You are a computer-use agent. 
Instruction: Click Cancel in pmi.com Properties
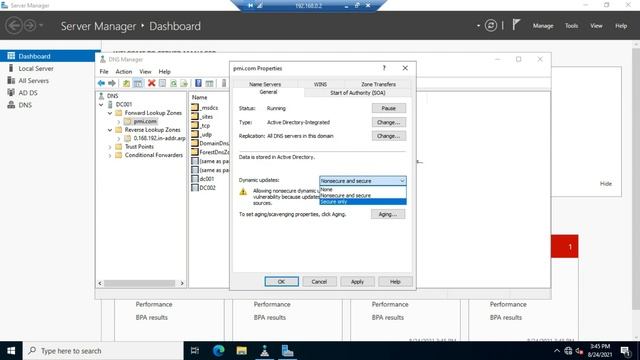pos(319,282)
